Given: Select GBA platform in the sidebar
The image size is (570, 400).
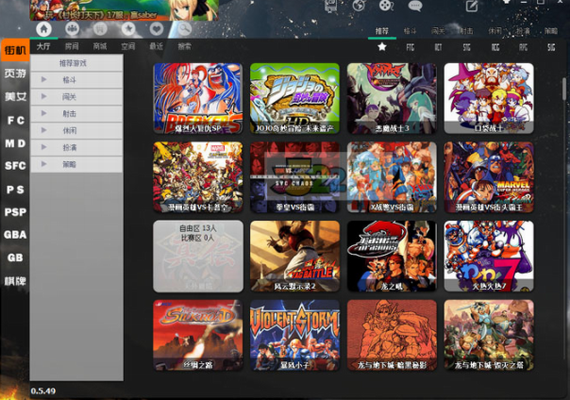Looking at the screenshot, I should click(x=15, y=235).
